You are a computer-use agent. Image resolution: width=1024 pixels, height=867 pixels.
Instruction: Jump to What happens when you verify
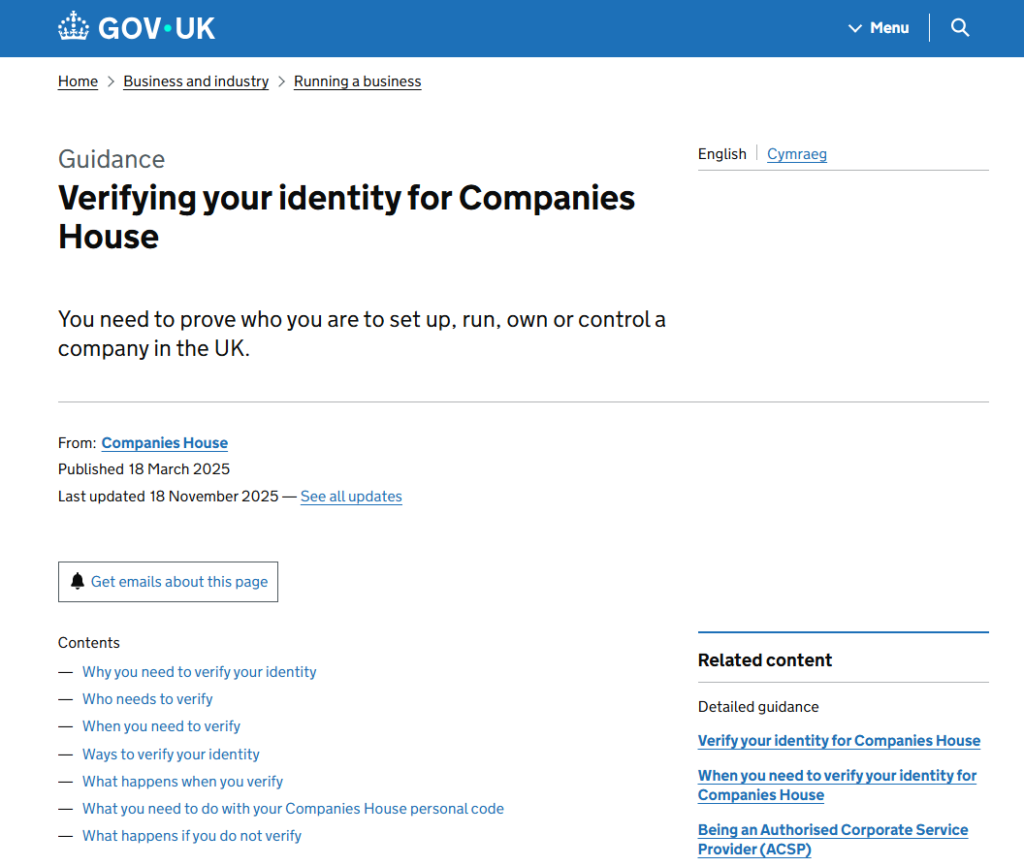182,781
